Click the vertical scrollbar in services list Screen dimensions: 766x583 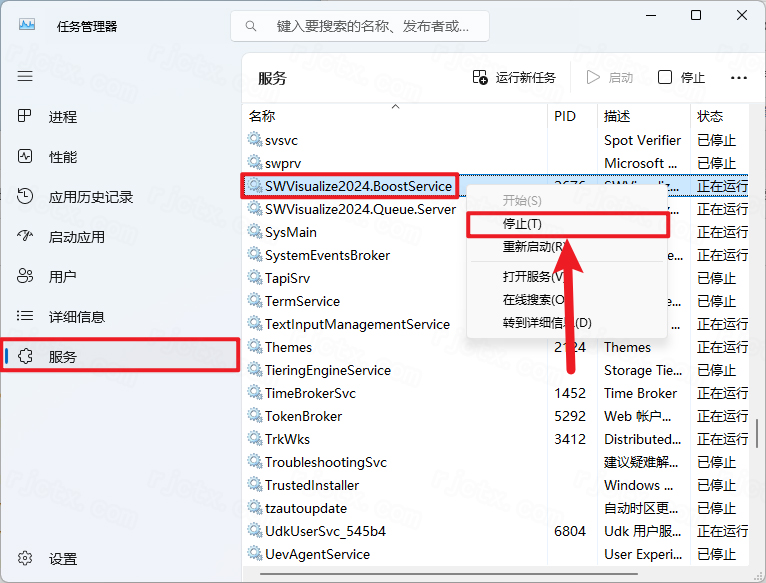pos(757,432)
